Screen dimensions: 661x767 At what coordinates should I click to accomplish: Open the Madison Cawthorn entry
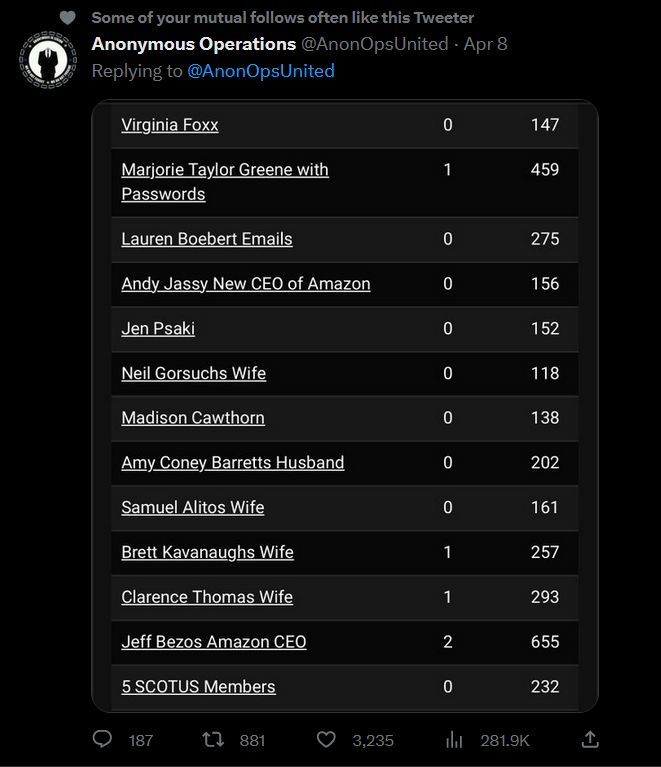tap(193, 418)
